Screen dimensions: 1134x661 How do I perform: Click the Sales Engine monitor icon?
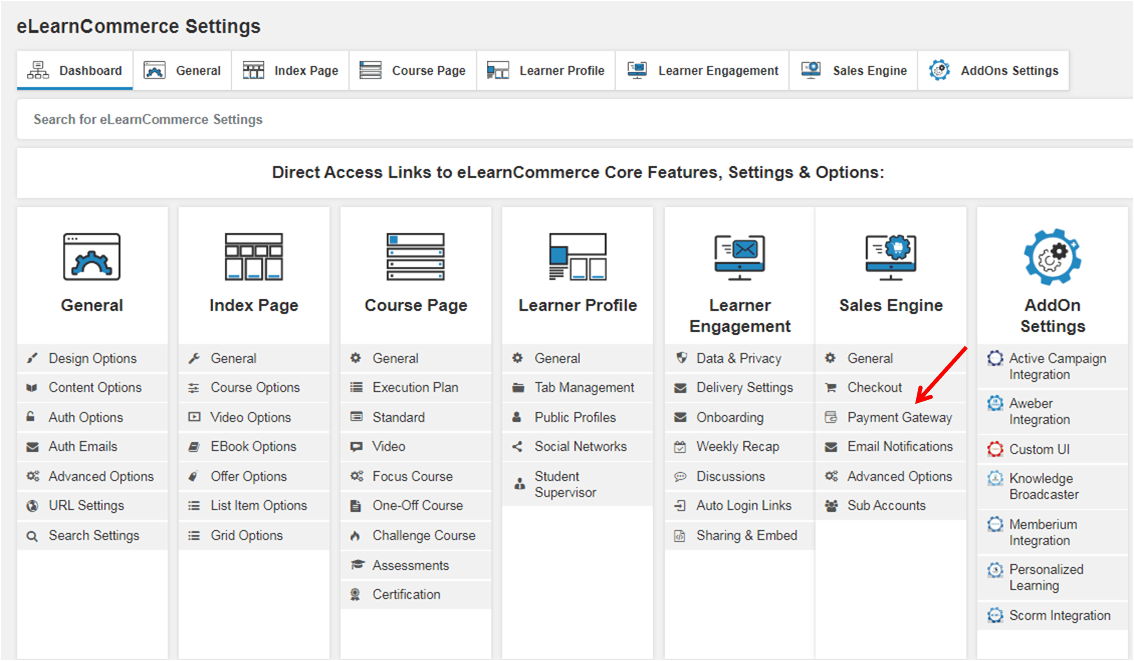890,257
